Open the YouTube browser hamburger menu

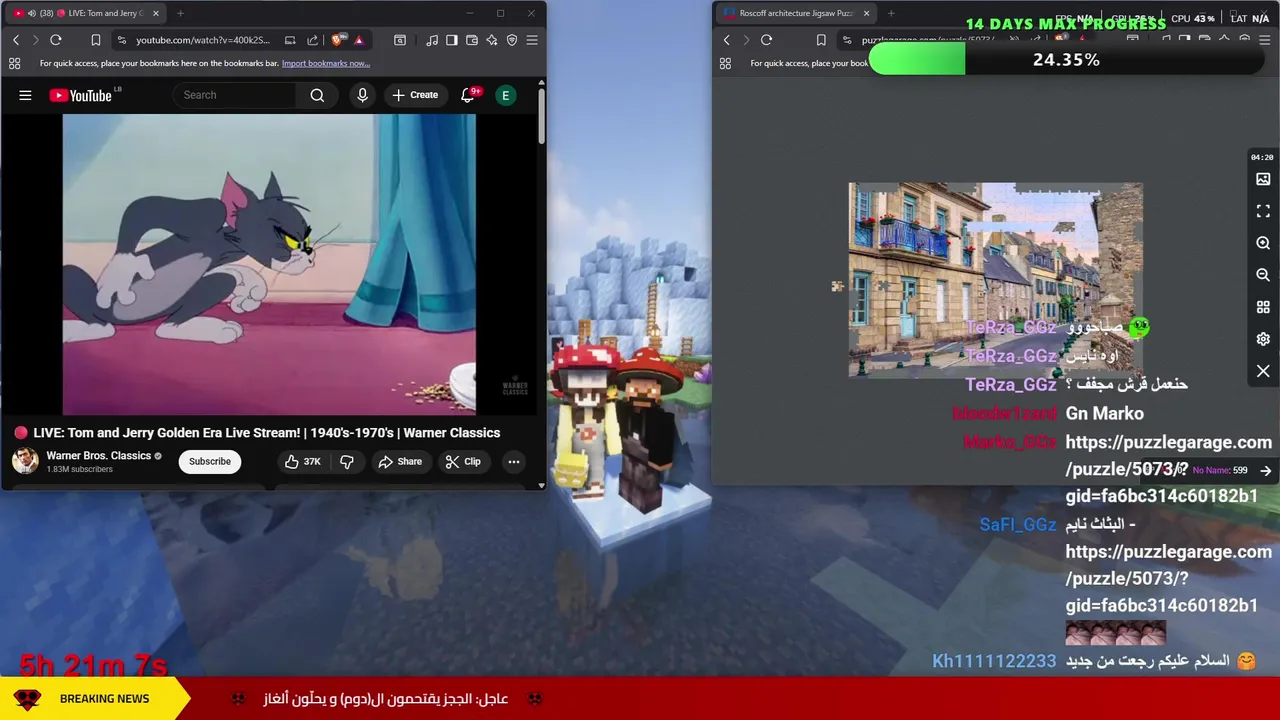pos(532,40)
